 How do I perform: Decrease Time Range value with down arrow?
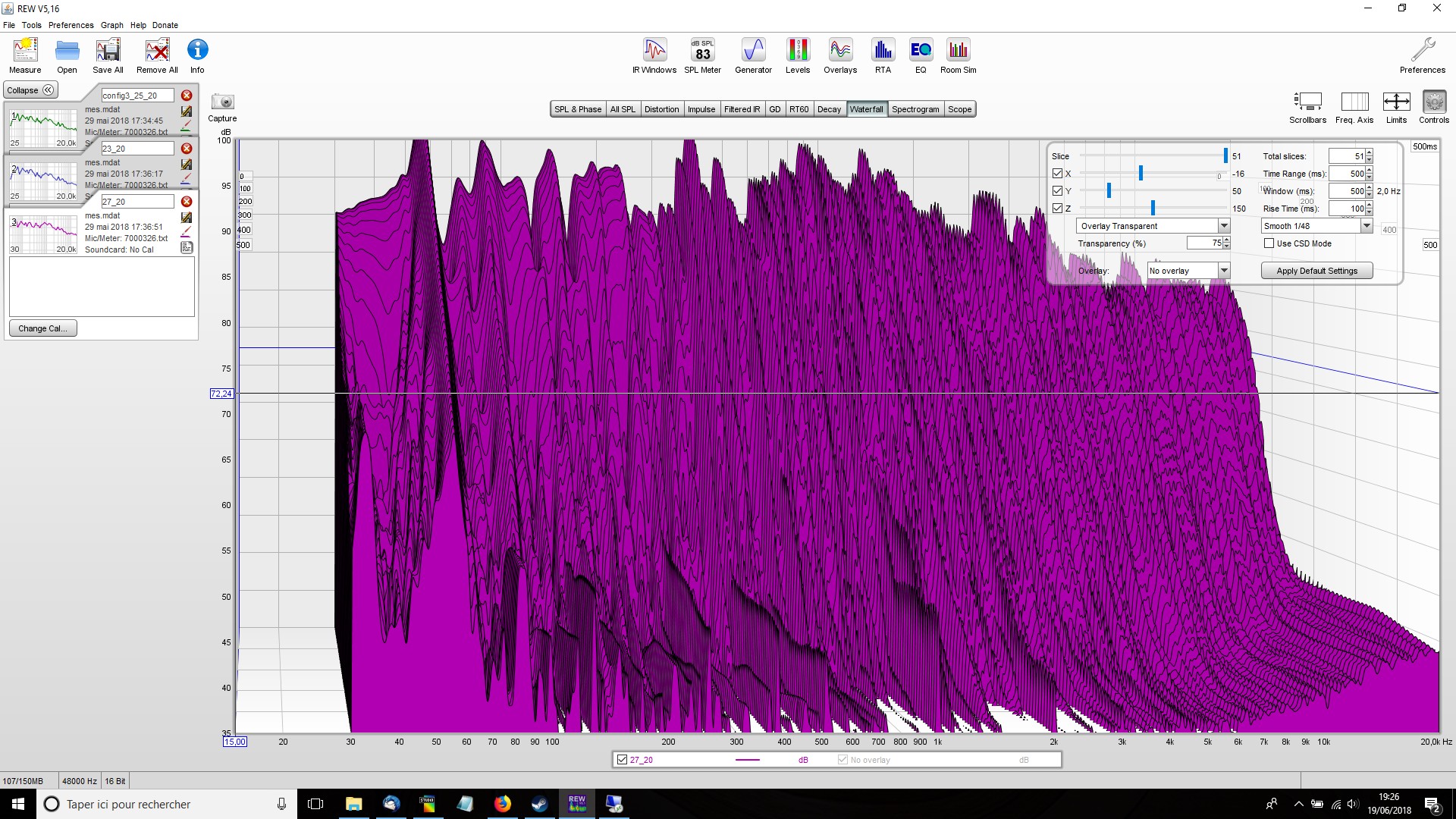1369,177
